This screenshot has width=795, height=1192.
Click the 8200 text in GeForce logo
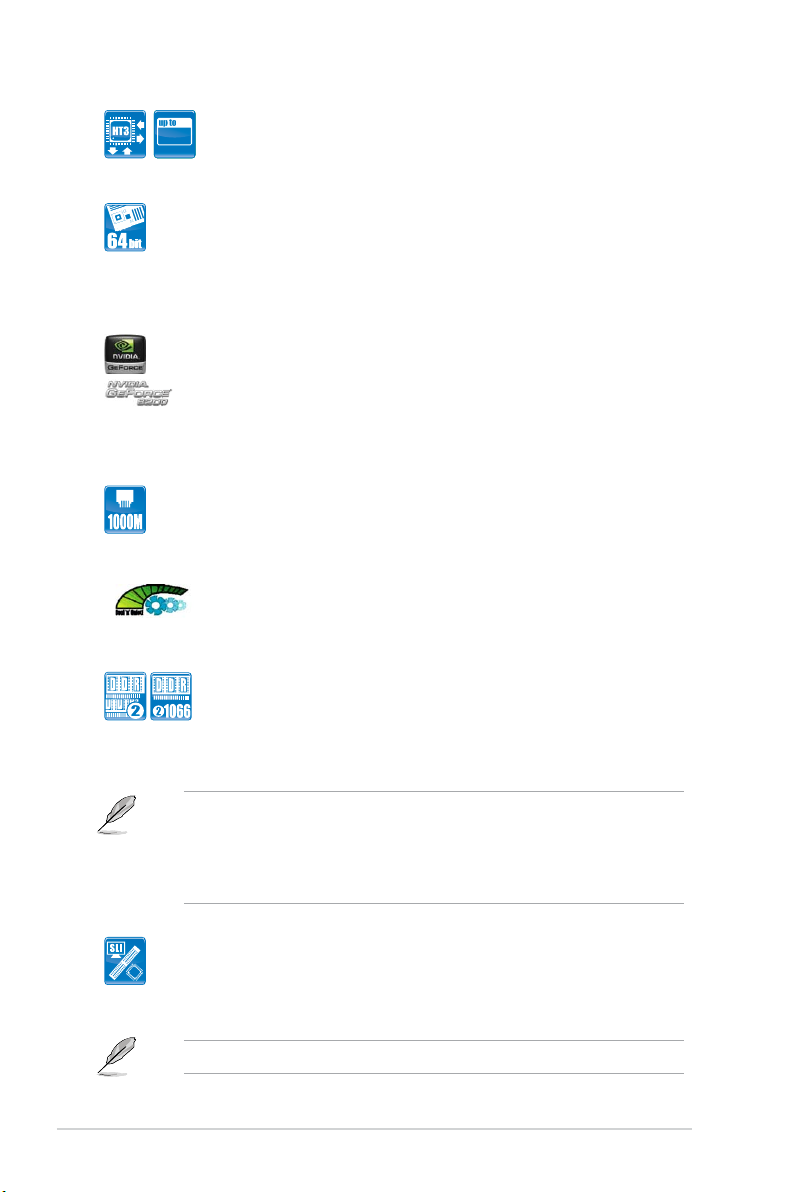153,402
